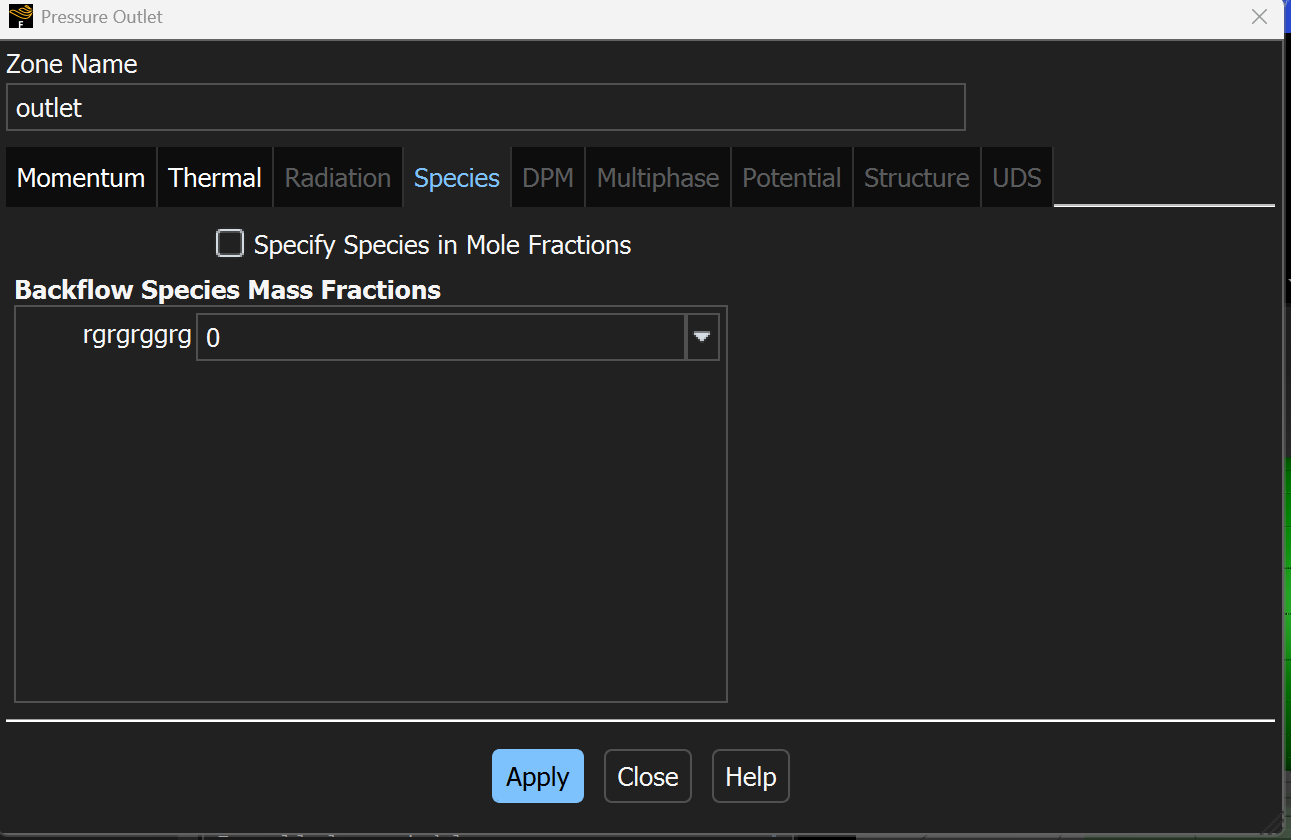The width and height of the screenshot is (1291, 840).
Task: Open the Multiphase tab
Action: pyautogui.click(x=658, y=178)
